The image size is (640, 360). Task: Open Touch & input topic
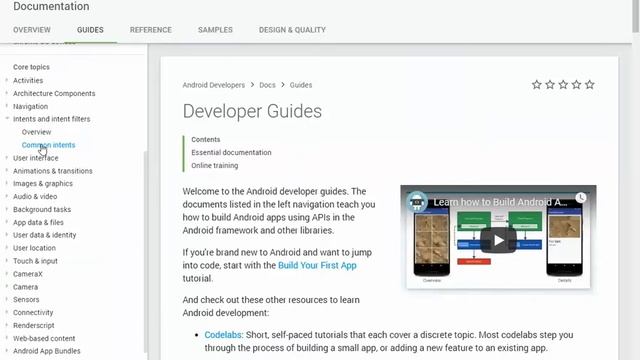(35, 261)
